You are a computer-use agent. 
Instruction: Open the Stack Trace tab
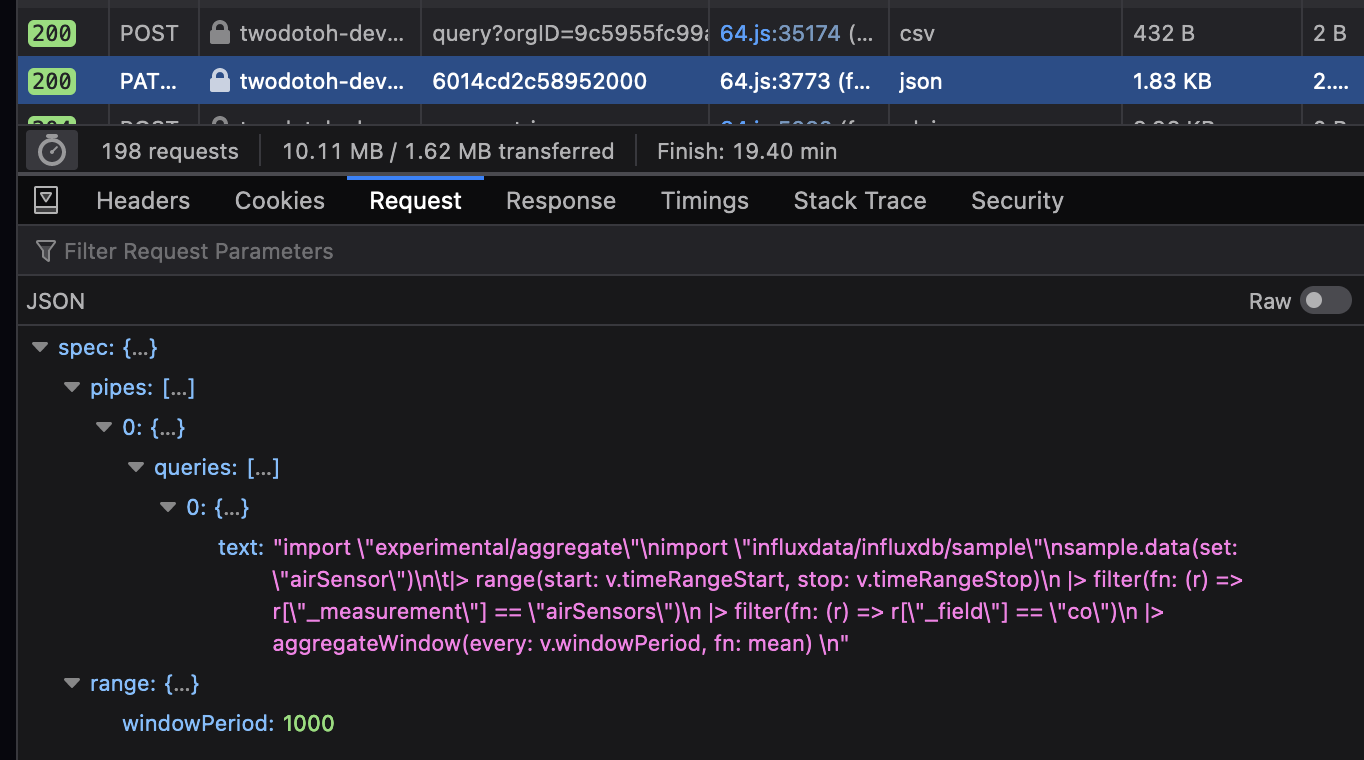pyautogui.click(x=859, y=200)
